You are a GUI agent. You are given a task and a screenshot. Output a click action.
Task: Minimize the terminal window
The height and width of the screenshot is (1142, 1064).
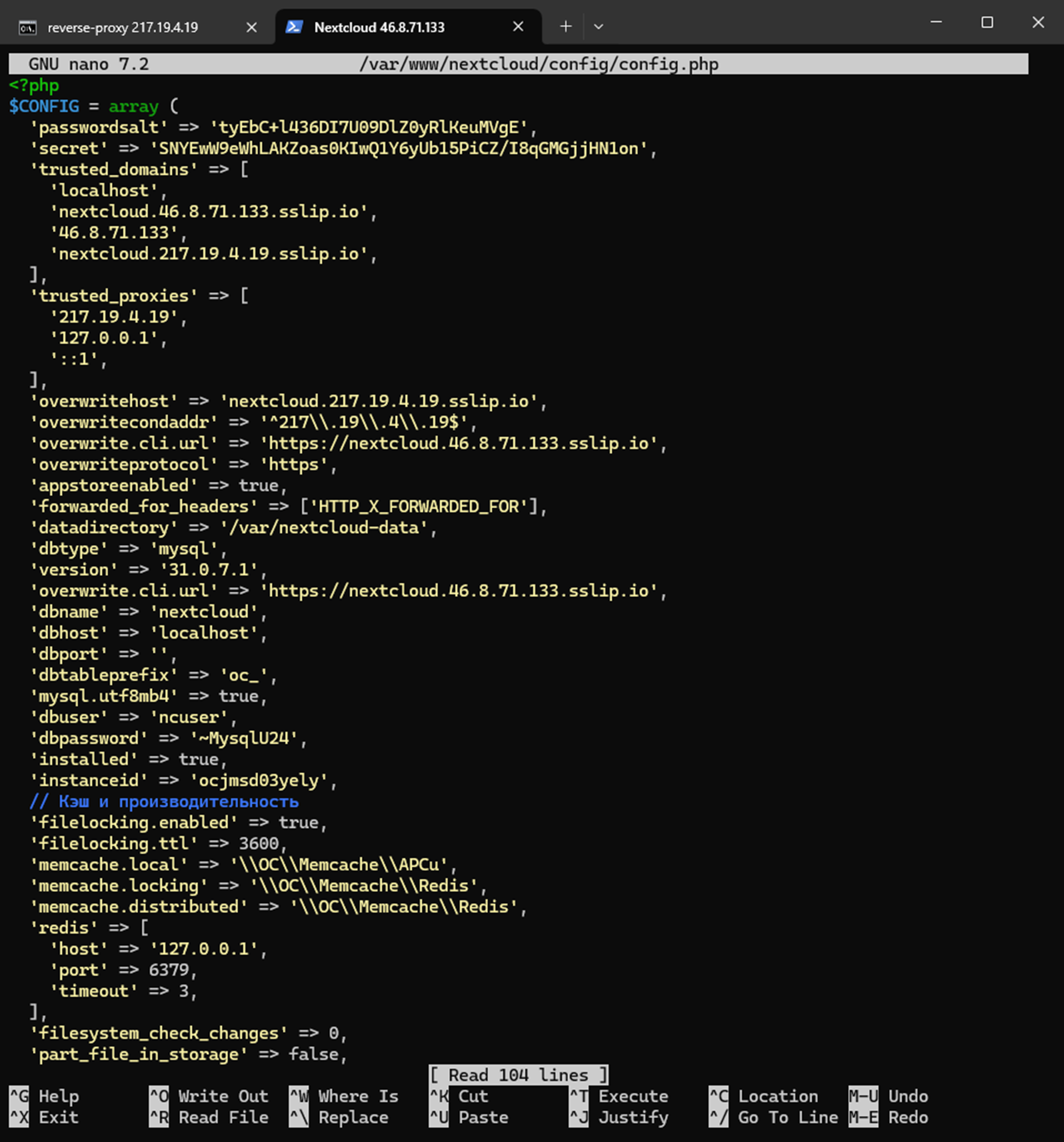coord(936,22)
